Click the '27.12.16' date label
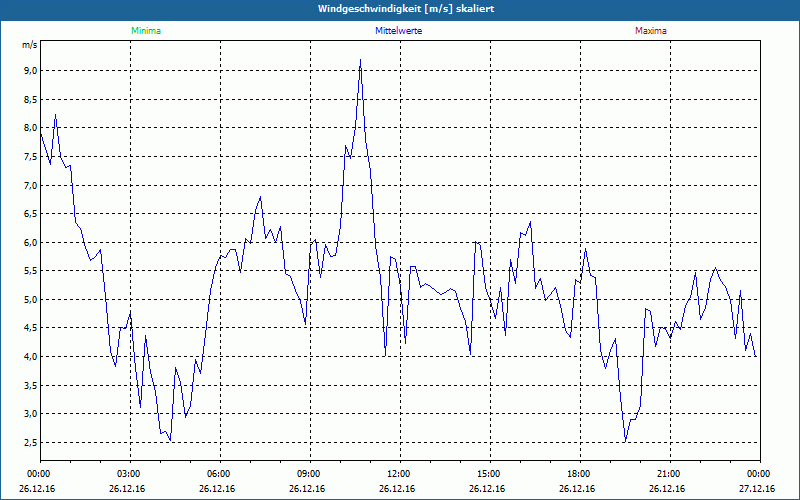 tap(757, 489)
